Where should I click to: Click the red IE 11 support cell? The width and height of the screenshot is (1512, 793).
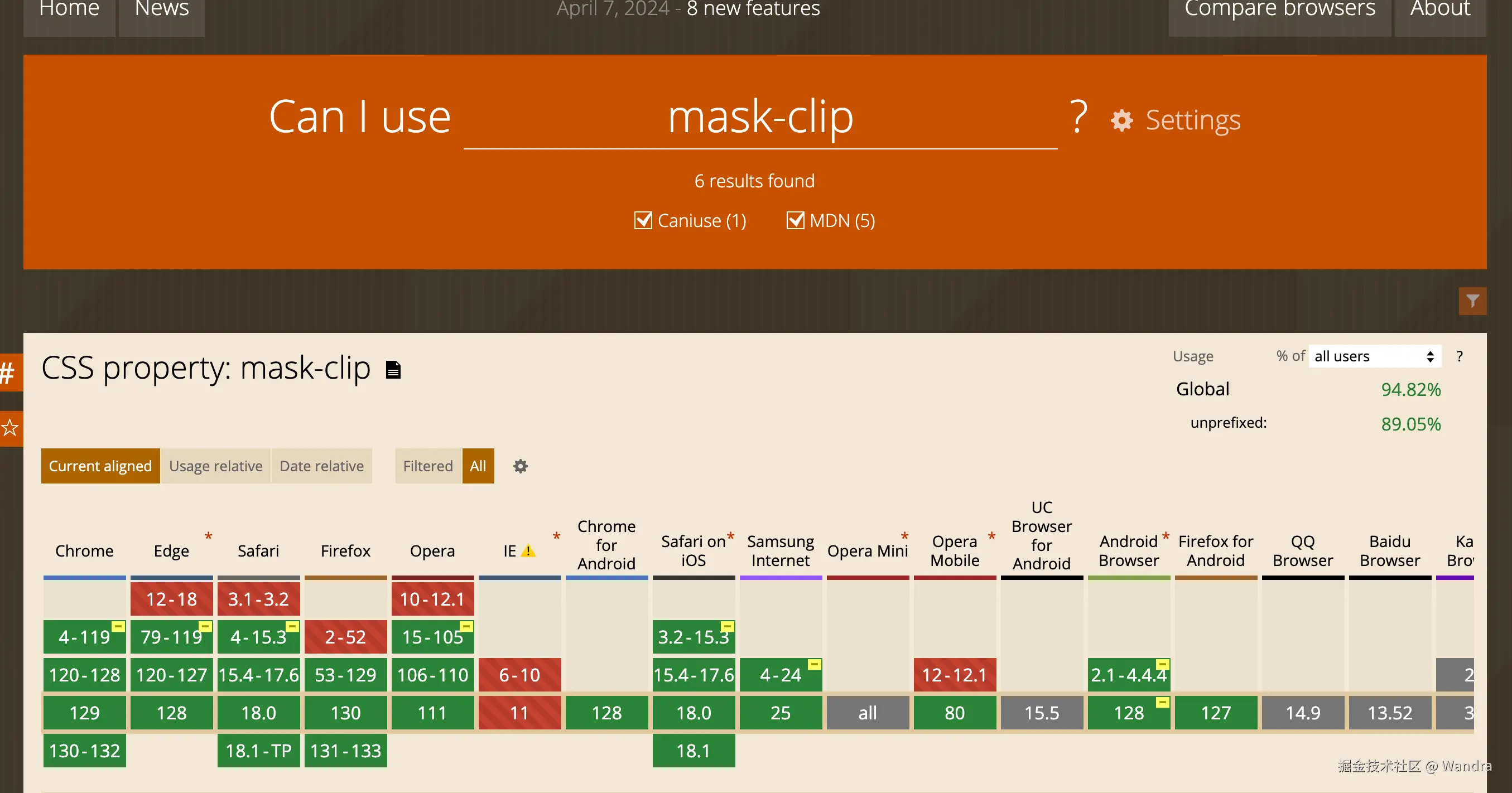[x=519, y=713]
